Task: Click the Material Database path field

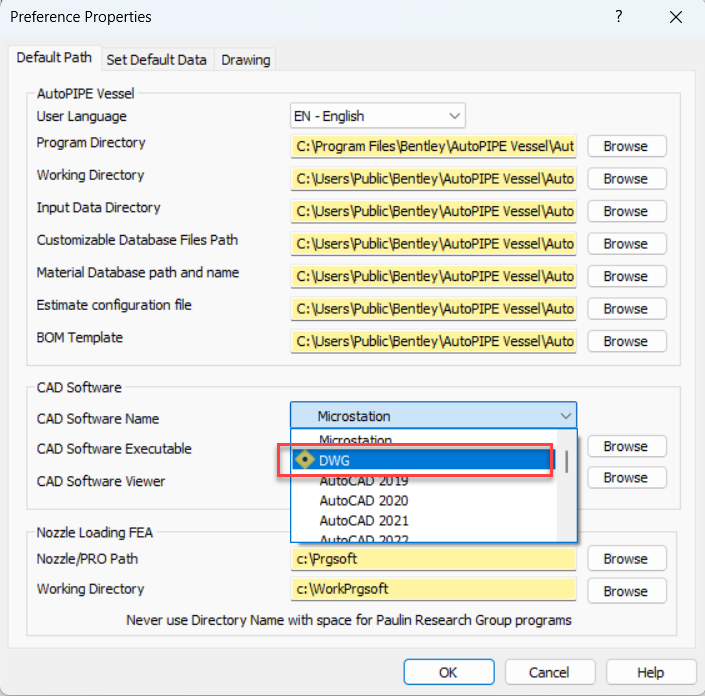Action: coord(433,276)
